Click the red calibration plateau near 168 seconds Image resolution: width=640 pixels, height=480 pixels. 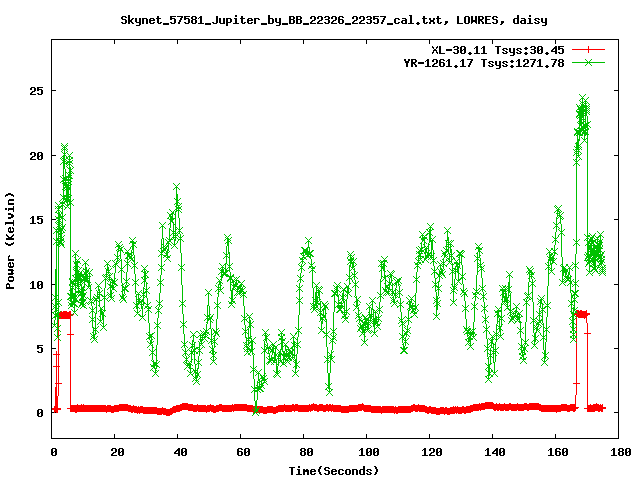(x=582, y=314)
